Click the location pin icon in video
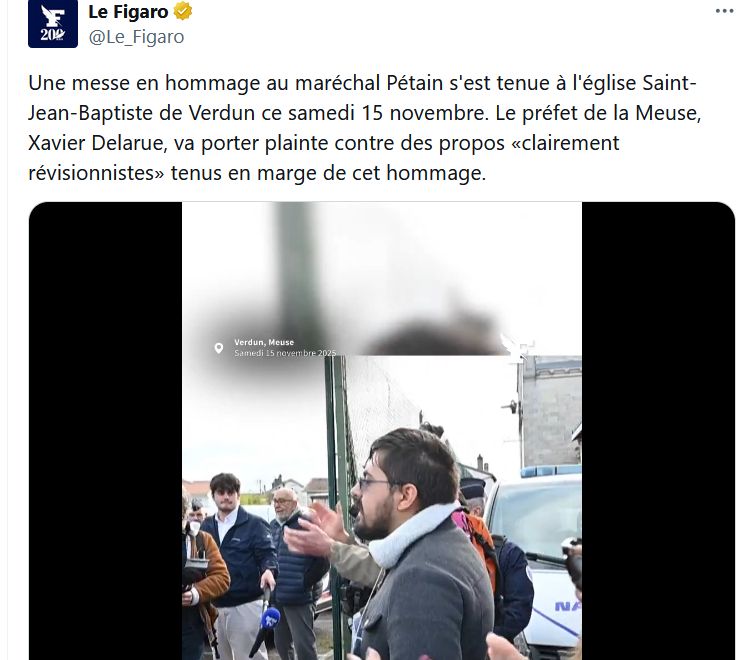The height and width of the screenshot is (660, 751). [218, 348]
